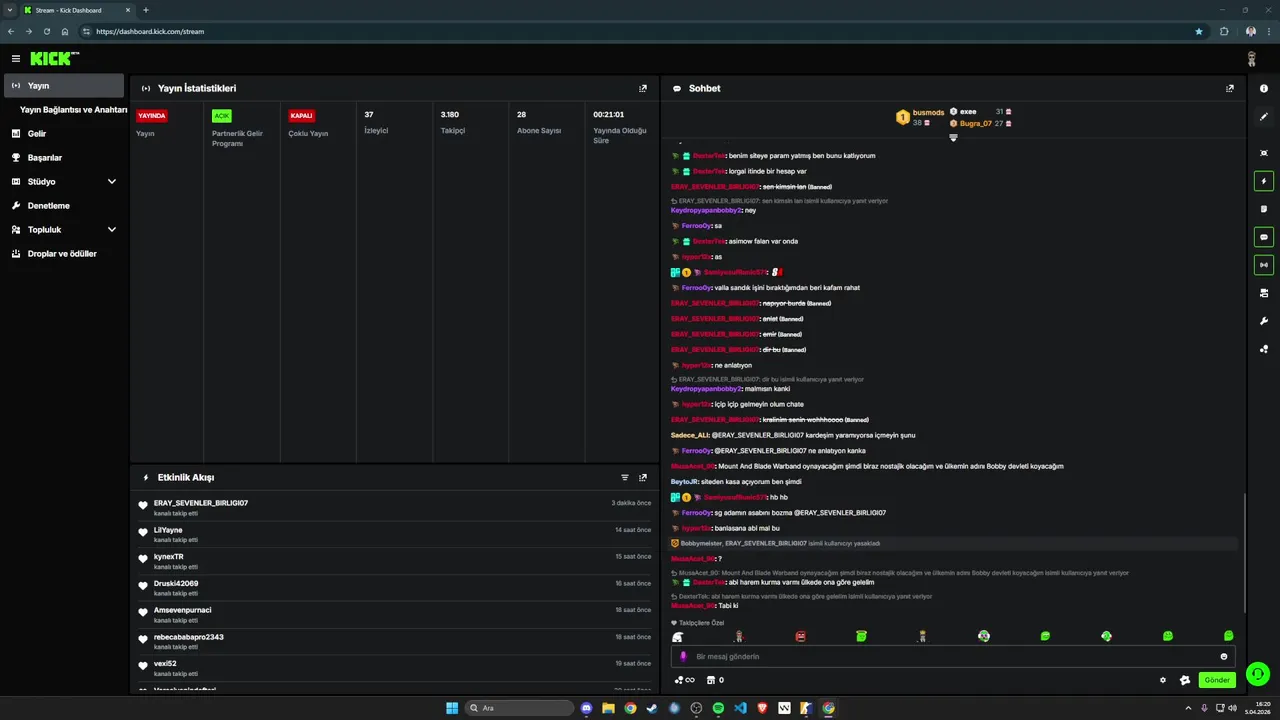Open the green headset support button
This screenshot has height=720, width=1280.
(x=1258, y=674)
